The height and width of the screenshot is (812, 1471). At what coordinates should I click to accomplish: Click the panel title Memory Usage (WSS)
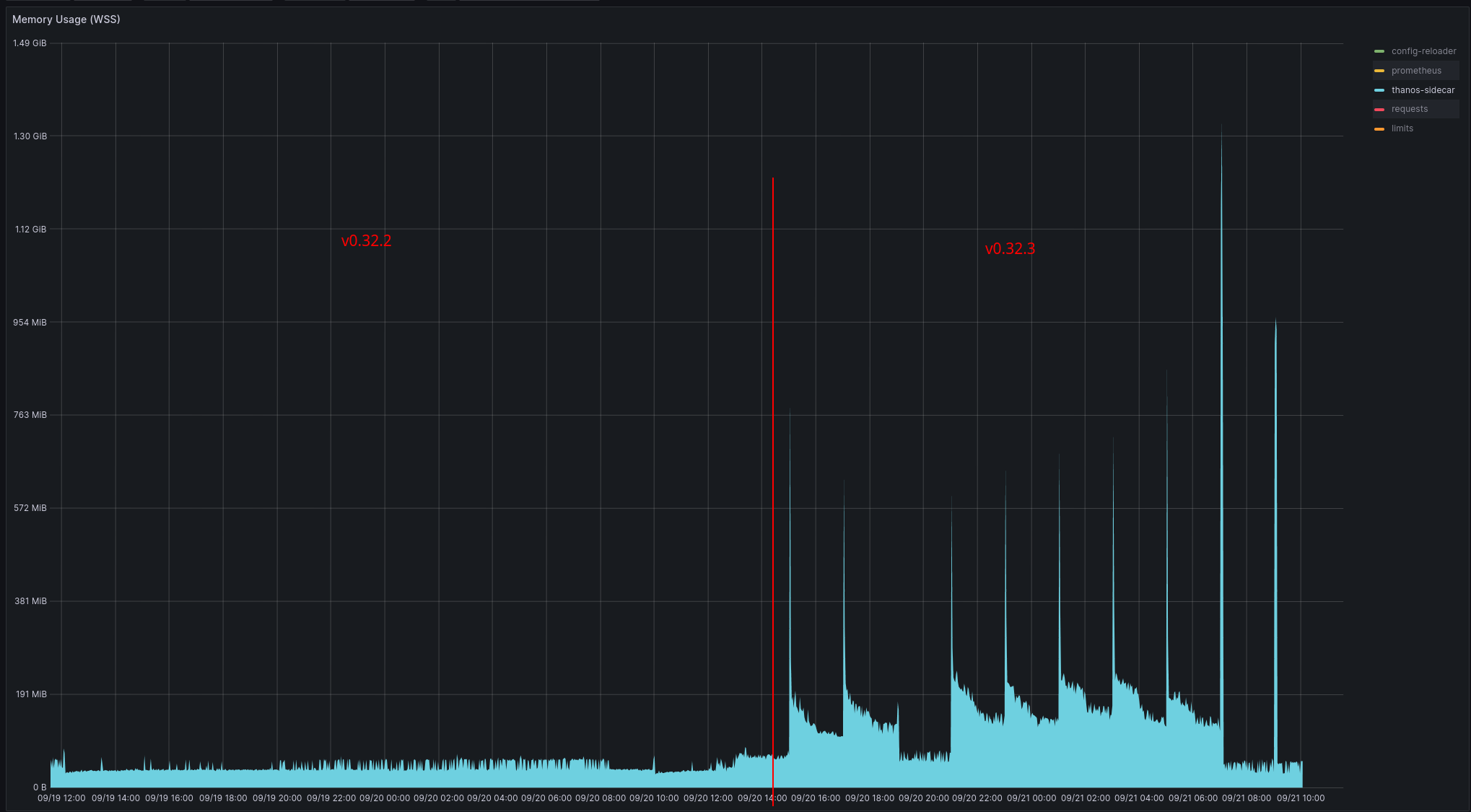(66, 19)
